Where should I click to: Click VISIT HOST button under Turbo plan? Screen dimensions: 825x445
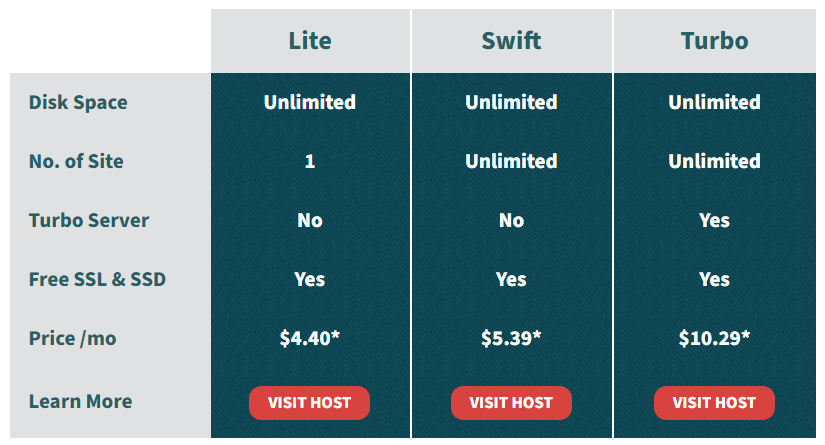tap(714, 403)
